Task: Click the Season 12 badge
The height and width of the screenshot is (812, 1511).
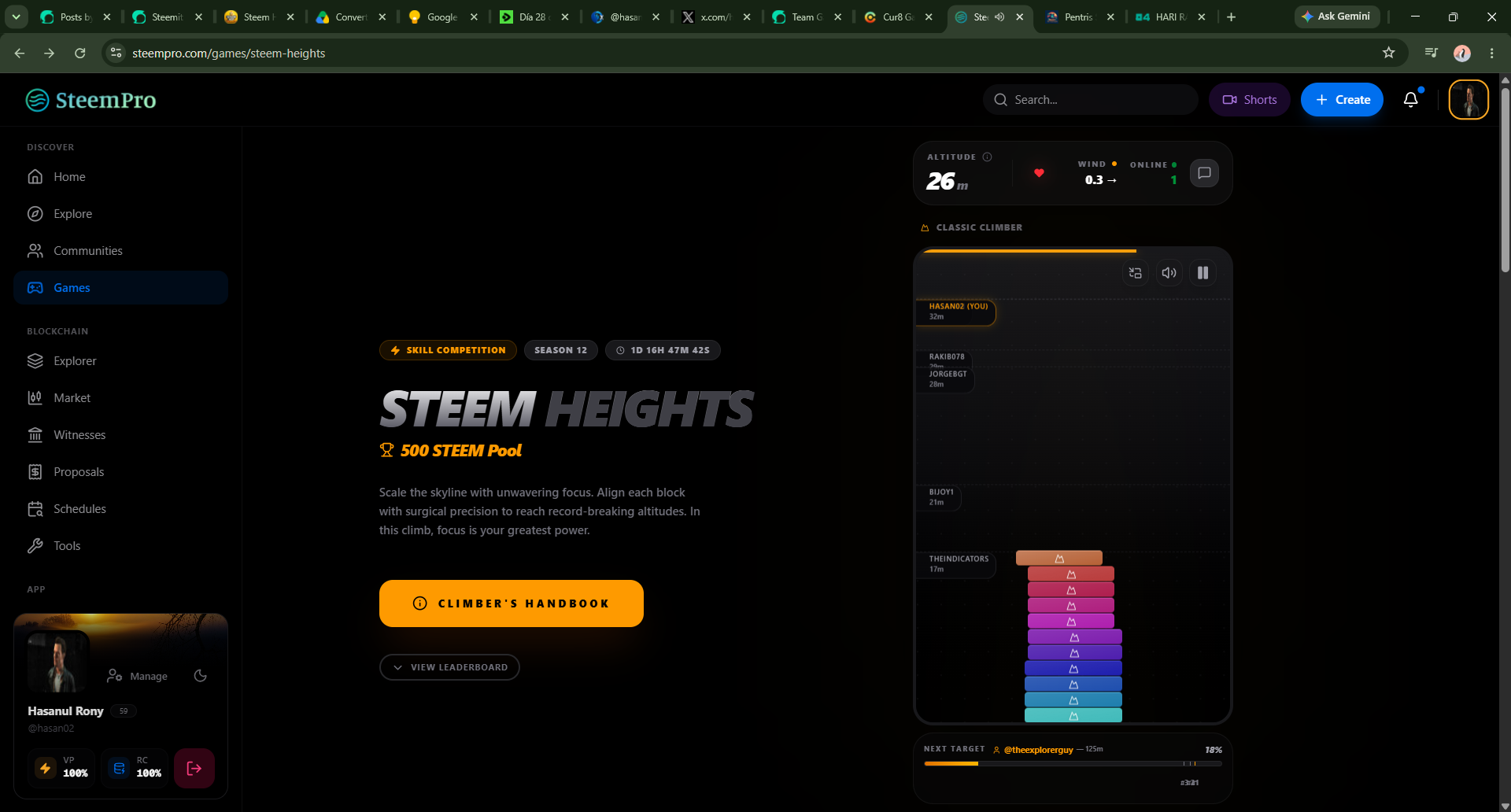Action: (561, 350)
